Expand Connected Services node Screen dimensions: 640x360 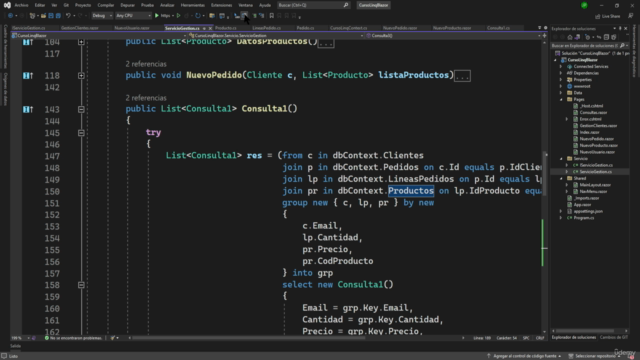(x=560, y=67)
